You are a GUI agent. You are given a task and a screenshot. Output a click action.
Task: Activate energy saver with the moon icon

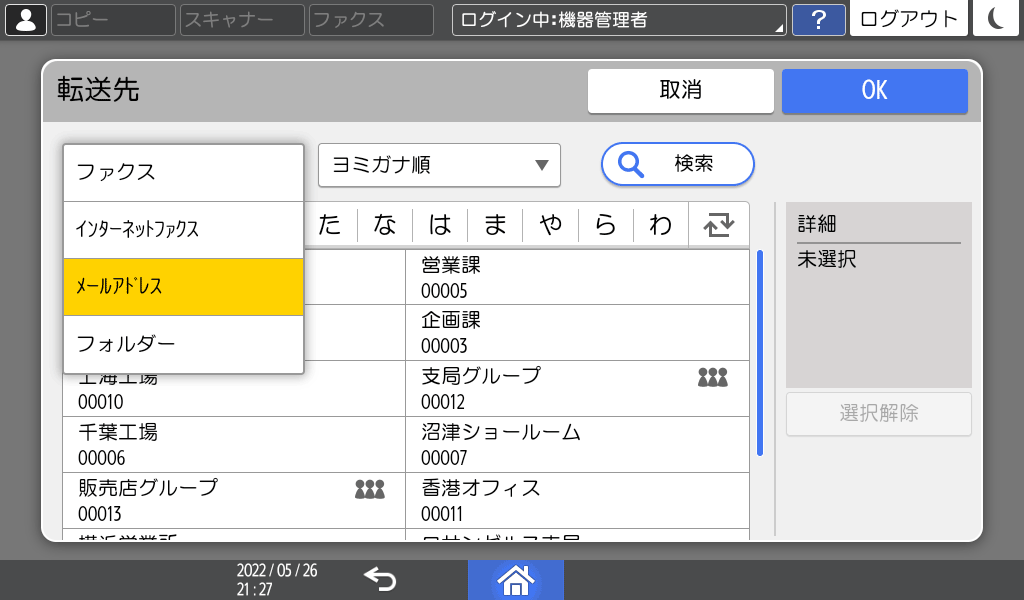995,19
